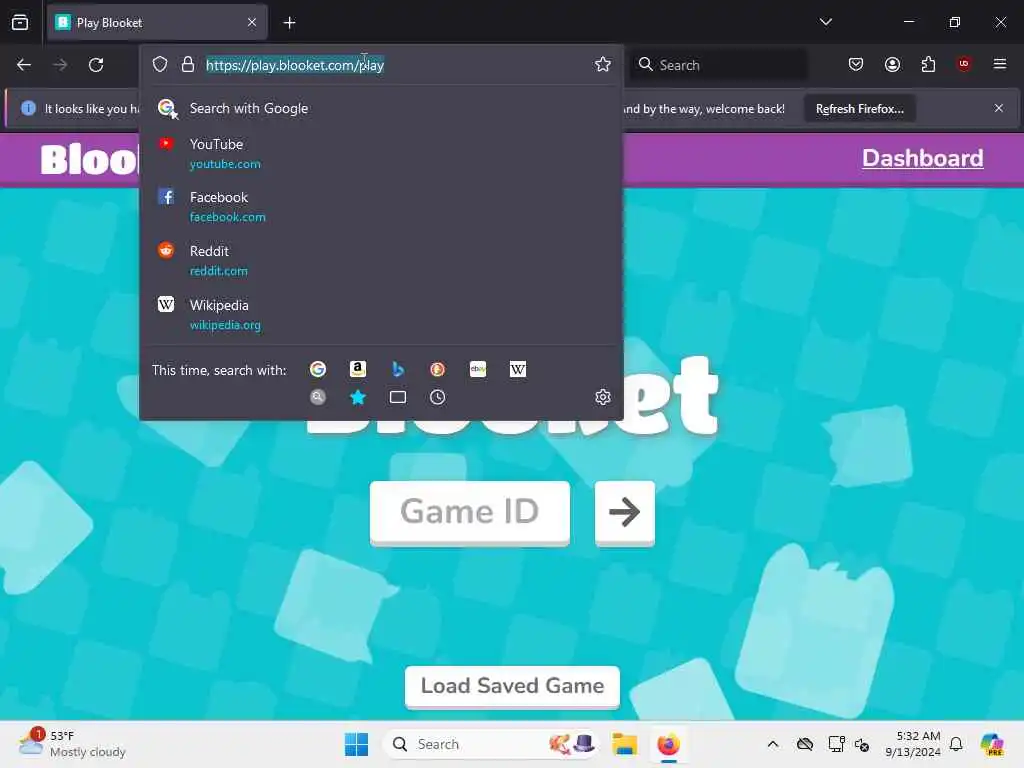Search this time with the grey magnifier engine
Viewport: 1024px width, 768px height.
[318, 397]
